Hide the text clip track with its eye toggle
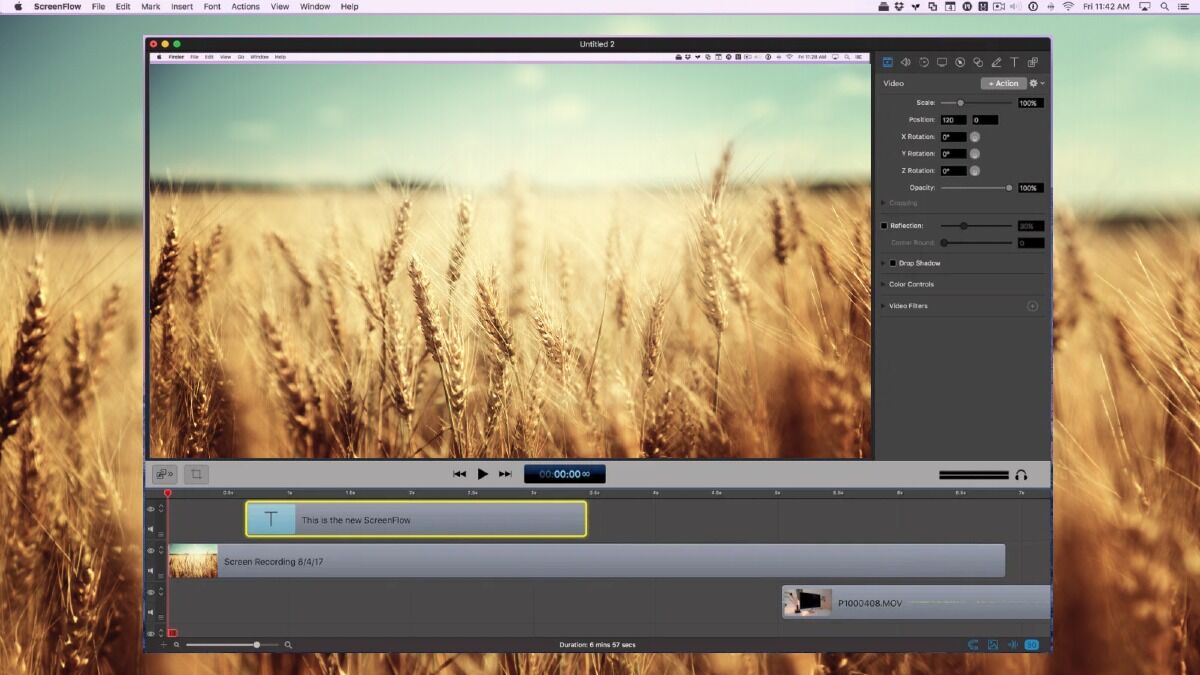 [x=151, y=509]
